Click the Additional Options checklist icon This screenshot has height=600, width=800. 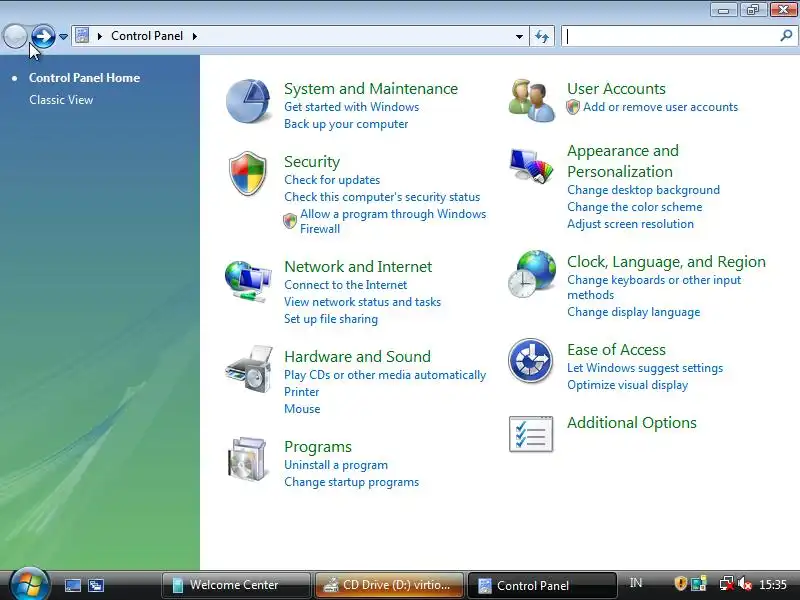pyautogui.click(x=531, y=434)
